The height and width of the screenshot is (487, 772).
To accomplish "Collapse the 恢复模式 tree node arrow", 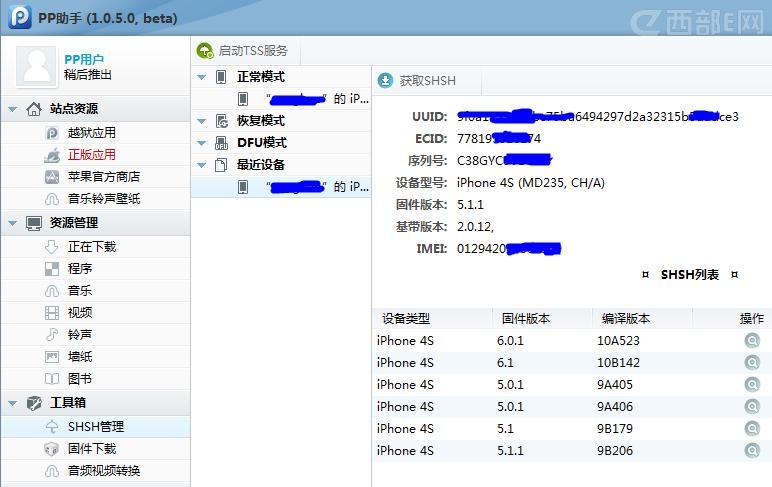I will 201,121.
